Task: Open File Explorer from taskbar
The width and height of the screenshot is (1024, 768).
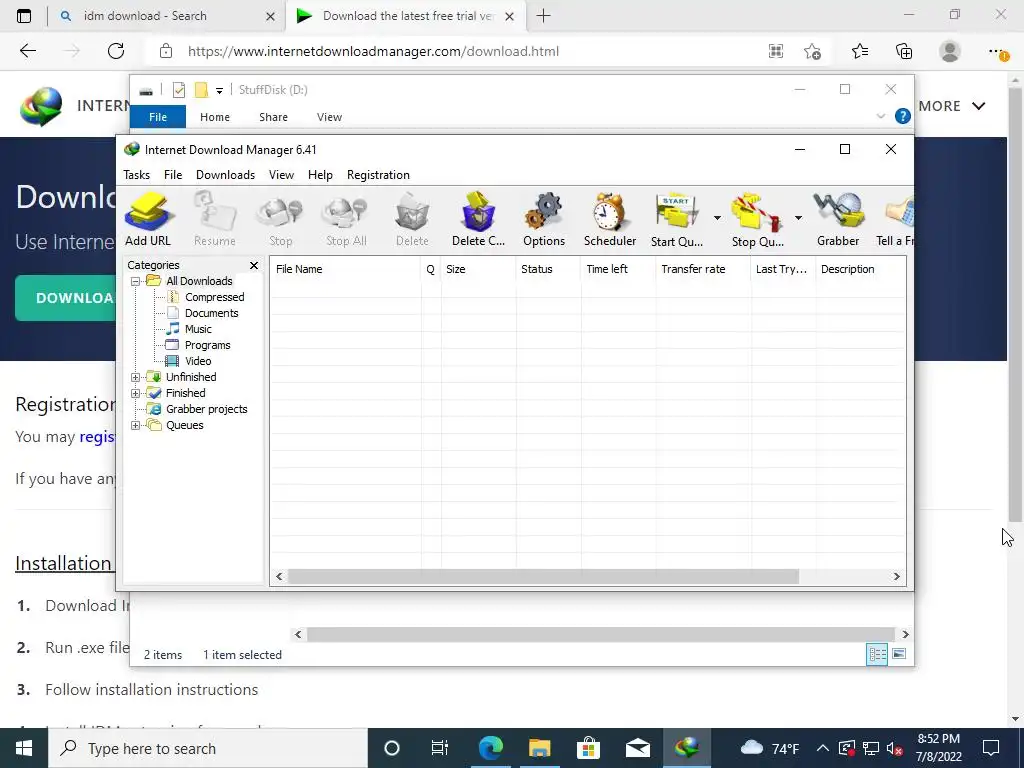Action: click(x=539, y=748)
